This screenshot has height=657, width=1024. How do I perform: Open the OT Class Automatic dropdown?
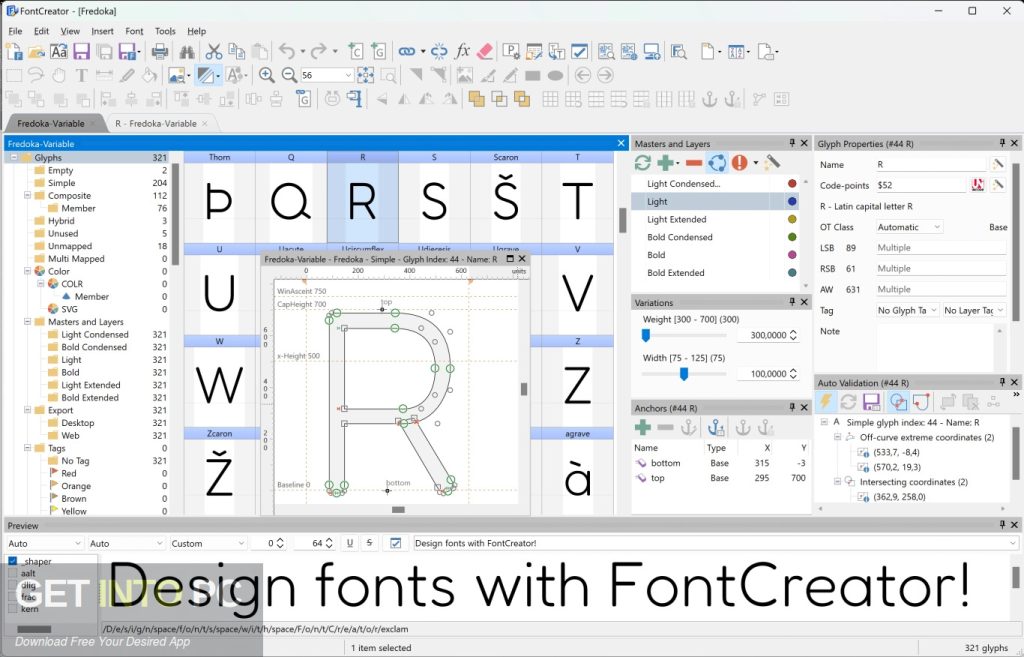coord(909,227)
